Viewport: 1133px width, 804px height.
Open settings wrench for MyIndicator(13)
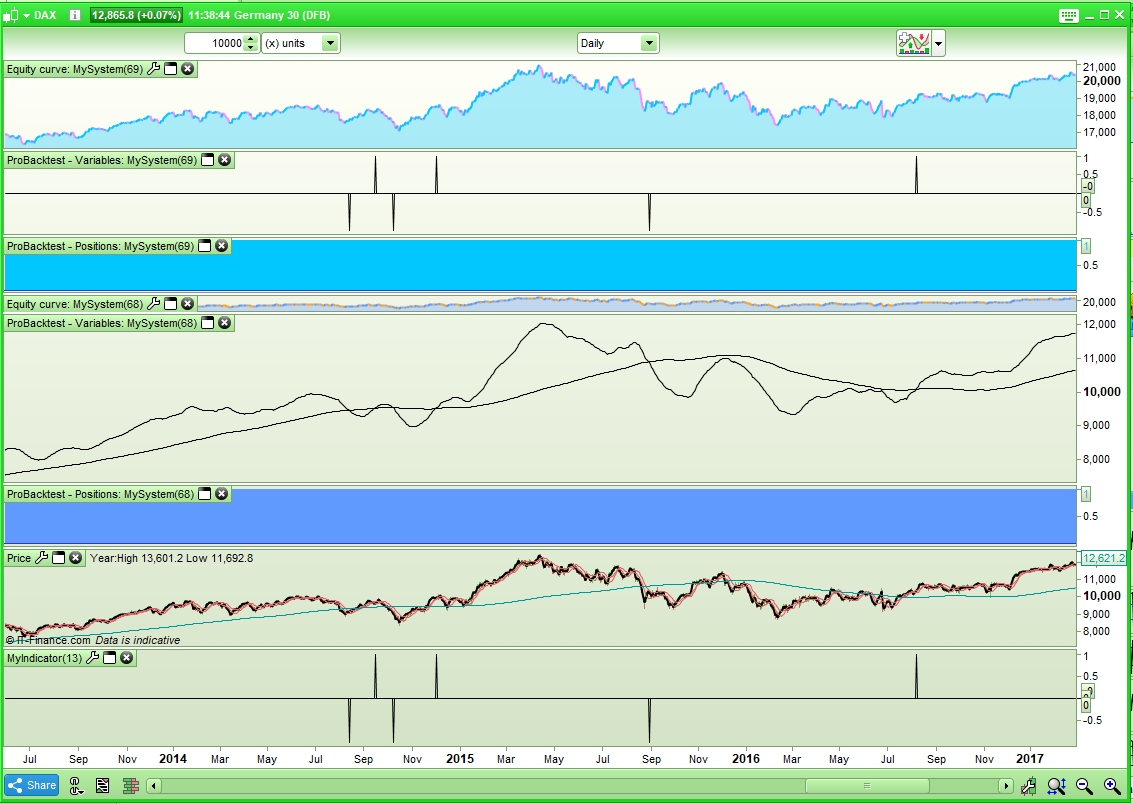click(x=92, y=658)
